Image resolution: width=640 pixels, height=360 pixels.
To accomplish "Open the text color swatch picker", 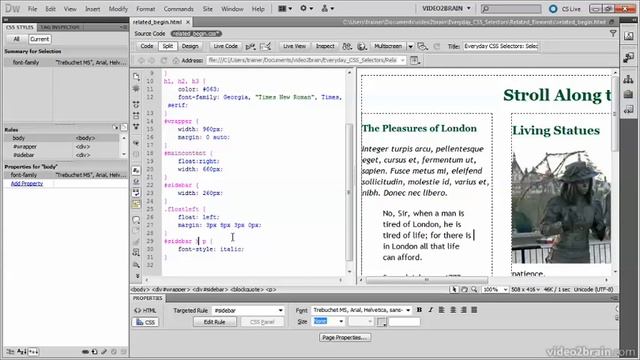I will [x=382, y=322].
